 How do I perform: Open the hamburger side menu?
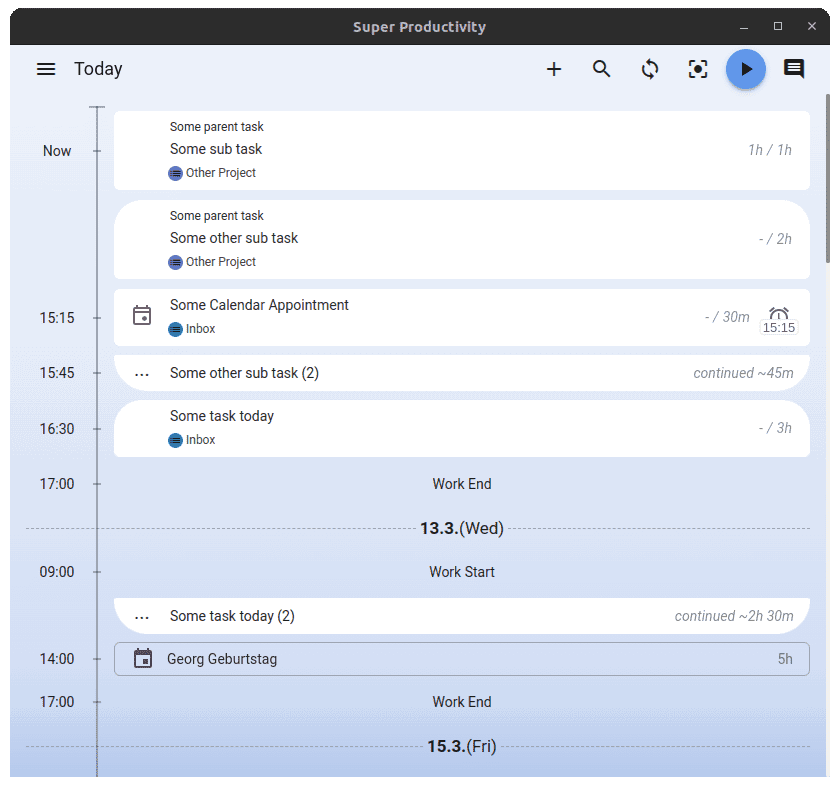point(46,69)
